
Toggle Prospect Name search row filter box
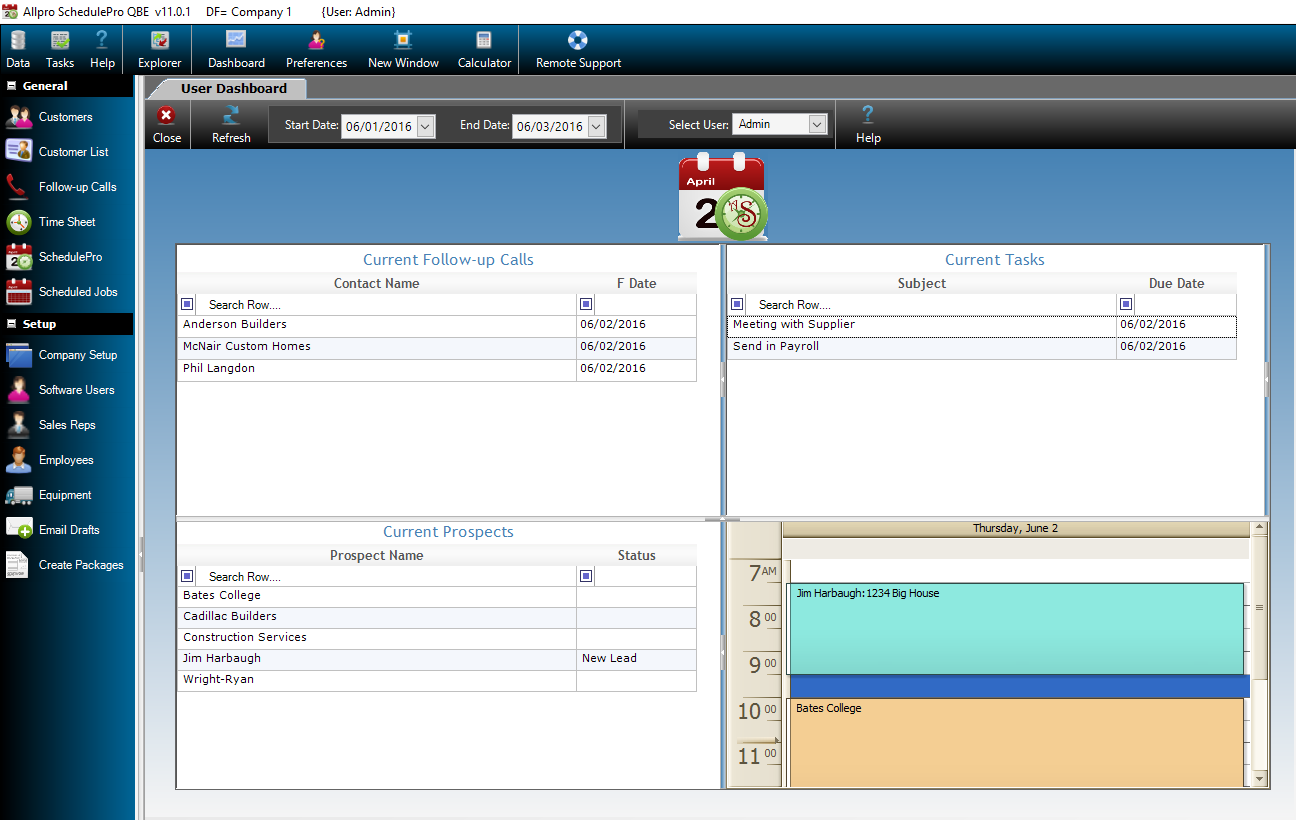187,576
